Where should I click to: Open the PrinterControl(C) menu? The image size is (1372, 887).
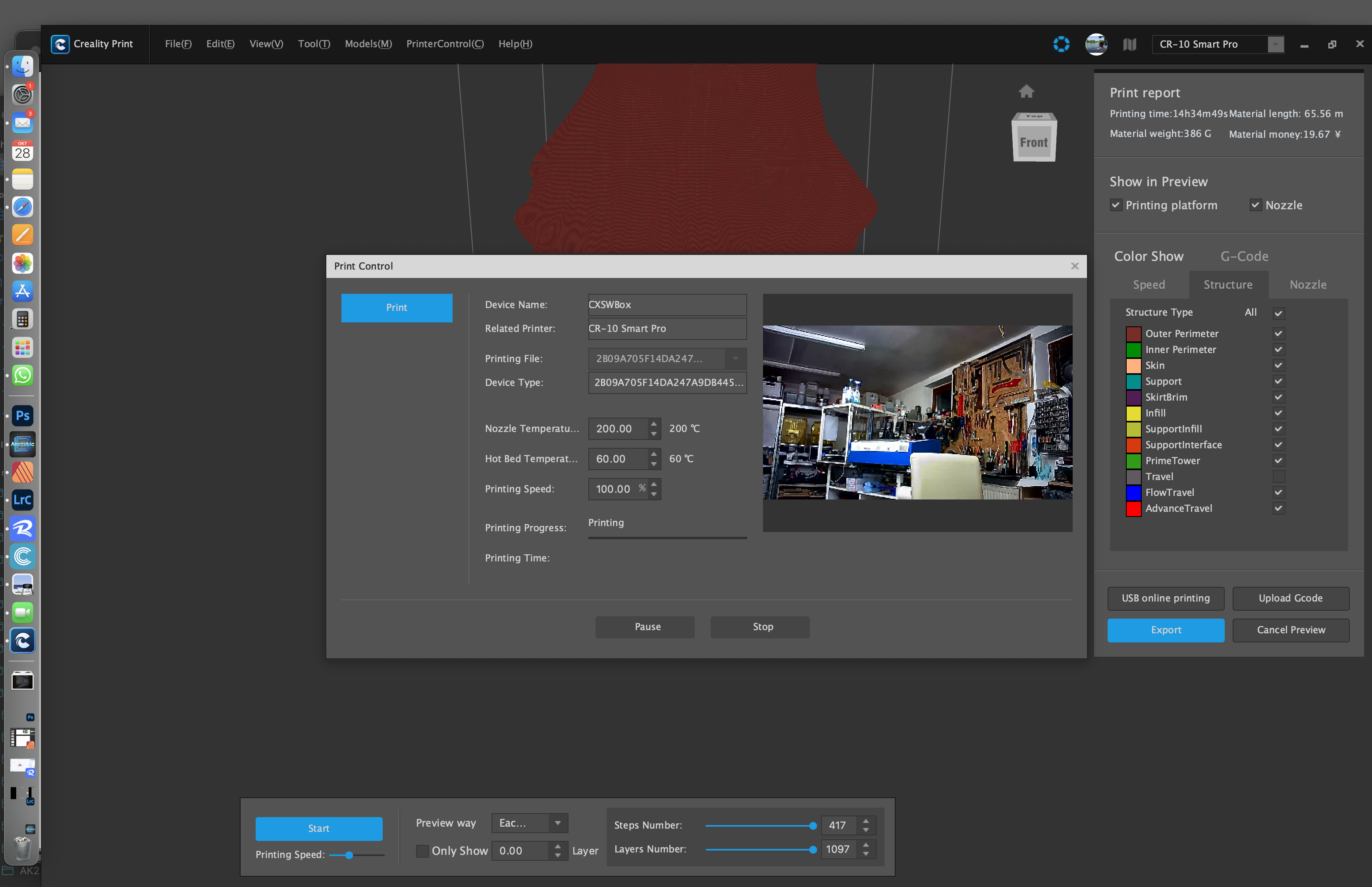[445, 44]
